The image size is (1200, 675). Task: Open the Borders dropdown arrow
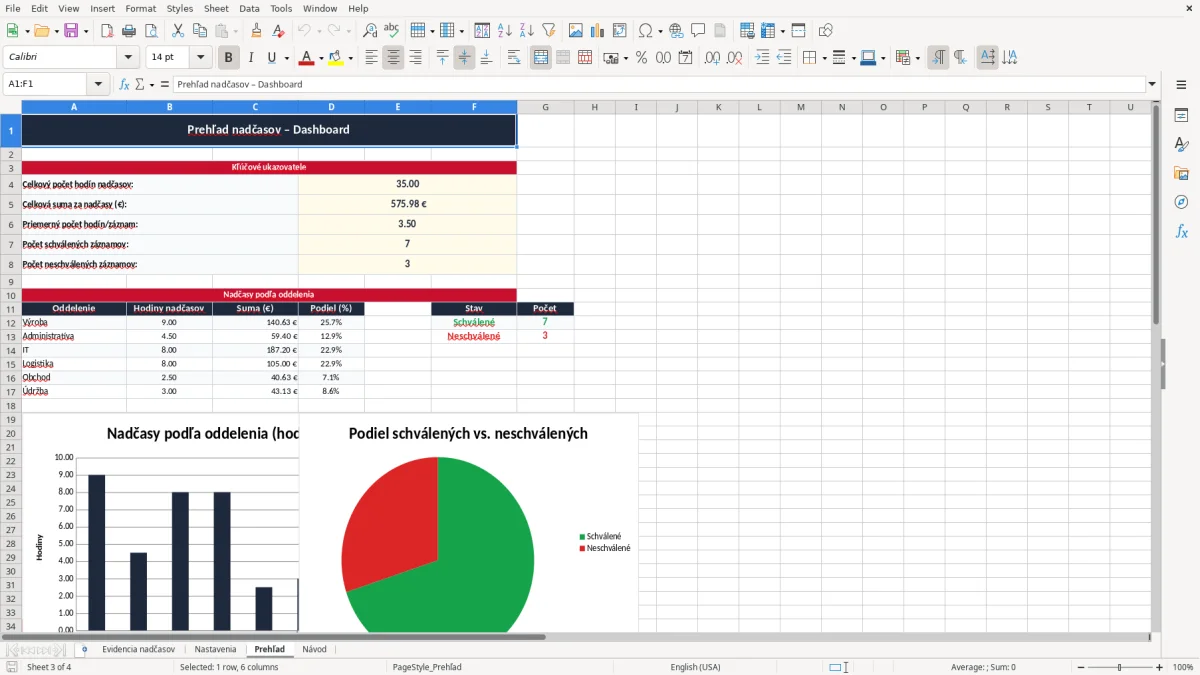click(823, 58)
